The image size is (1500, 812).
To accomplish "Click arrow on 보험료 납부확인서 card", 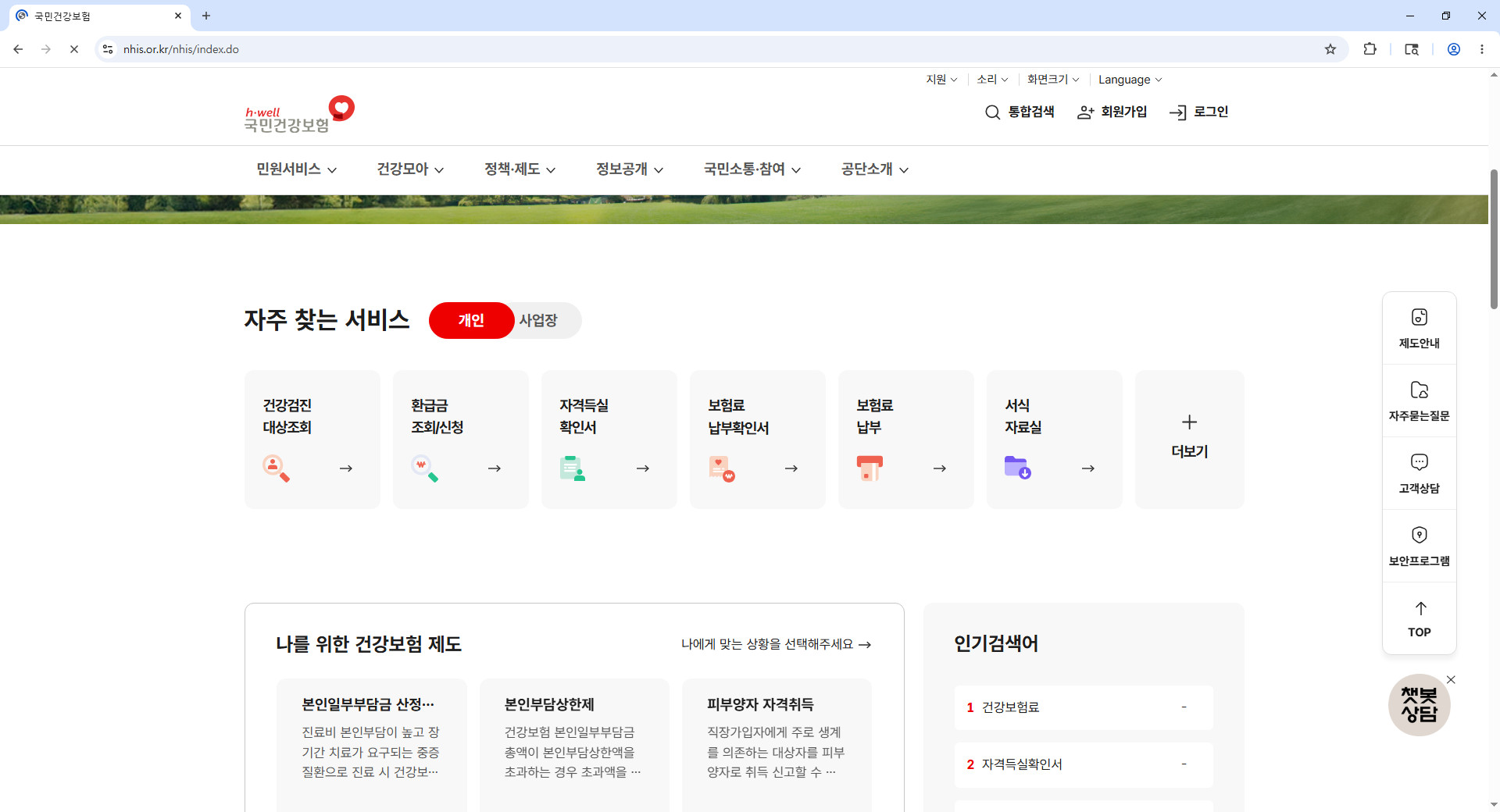I will tap(791, 468).
